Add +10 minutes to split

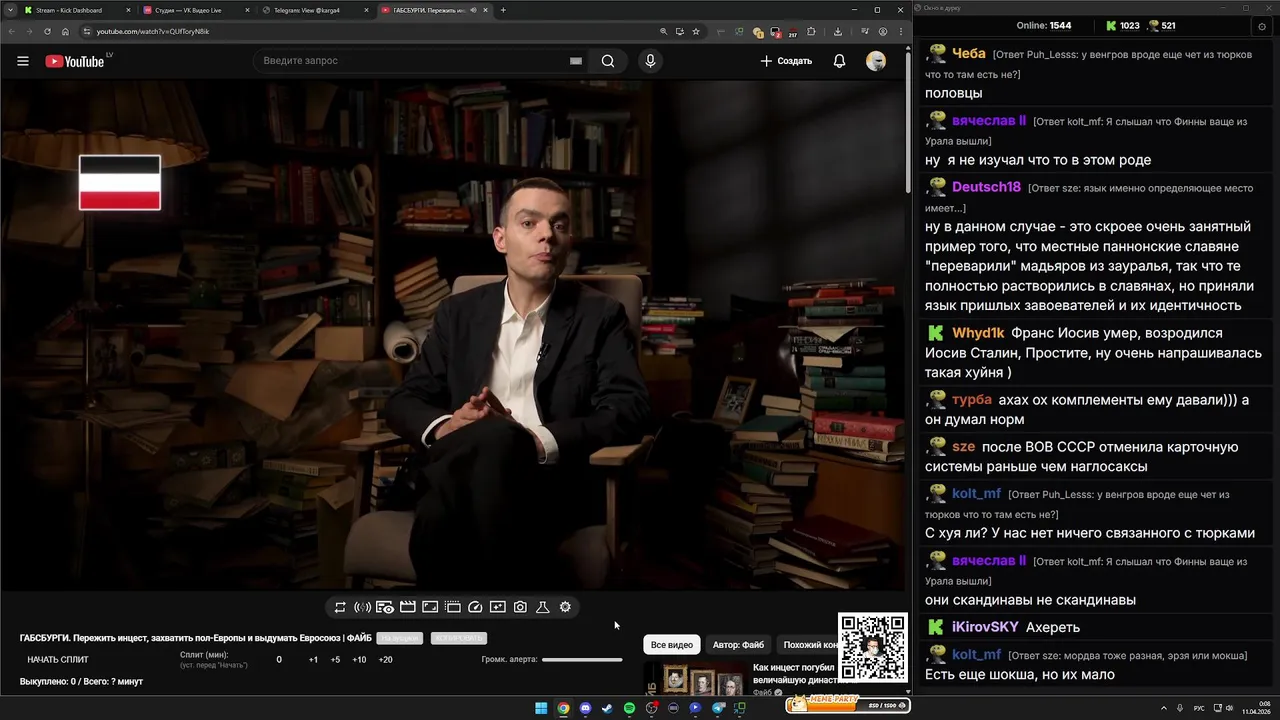(359, 660)
